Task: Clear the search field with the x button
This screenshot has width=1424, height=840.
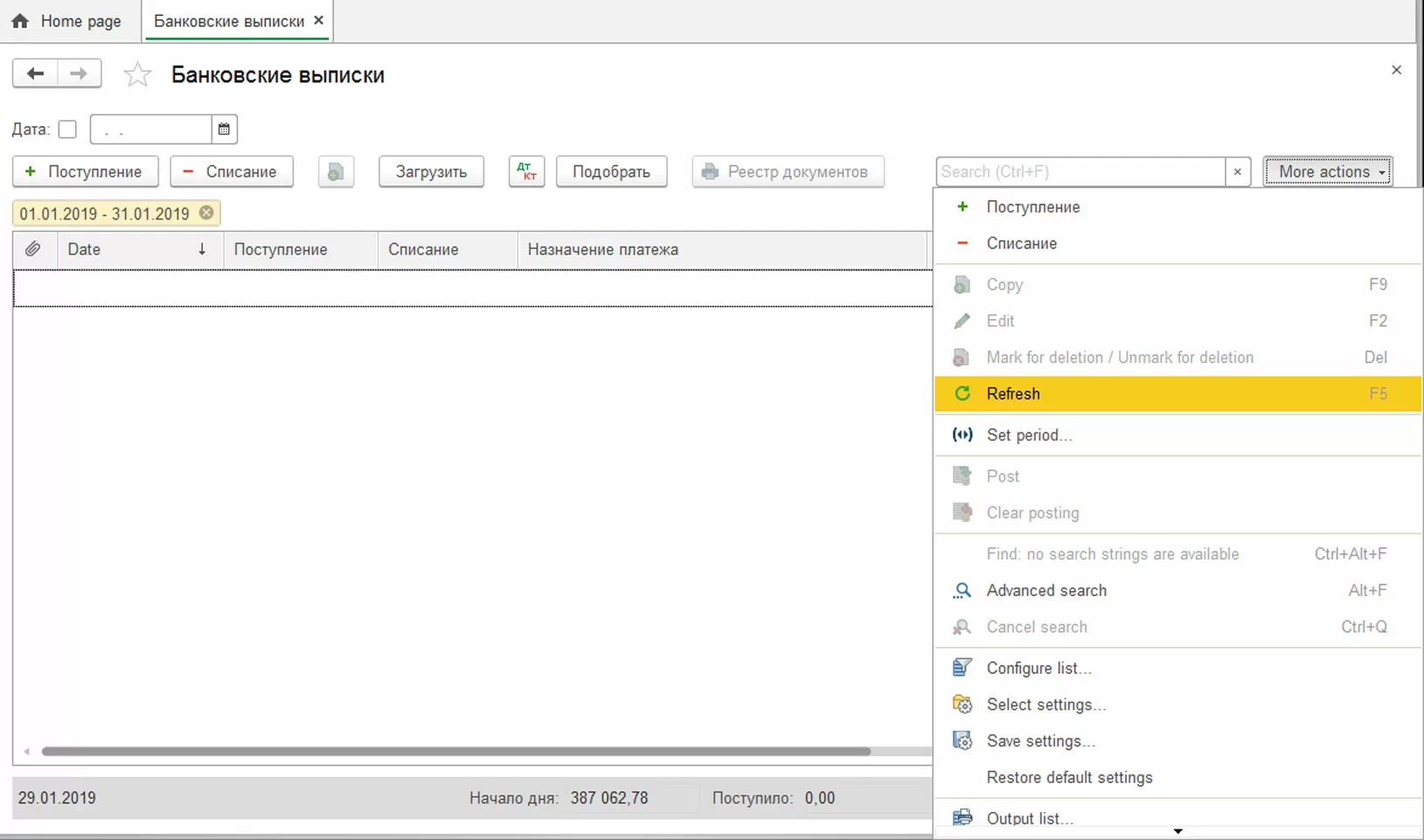Action: [x=1237, y=172]
